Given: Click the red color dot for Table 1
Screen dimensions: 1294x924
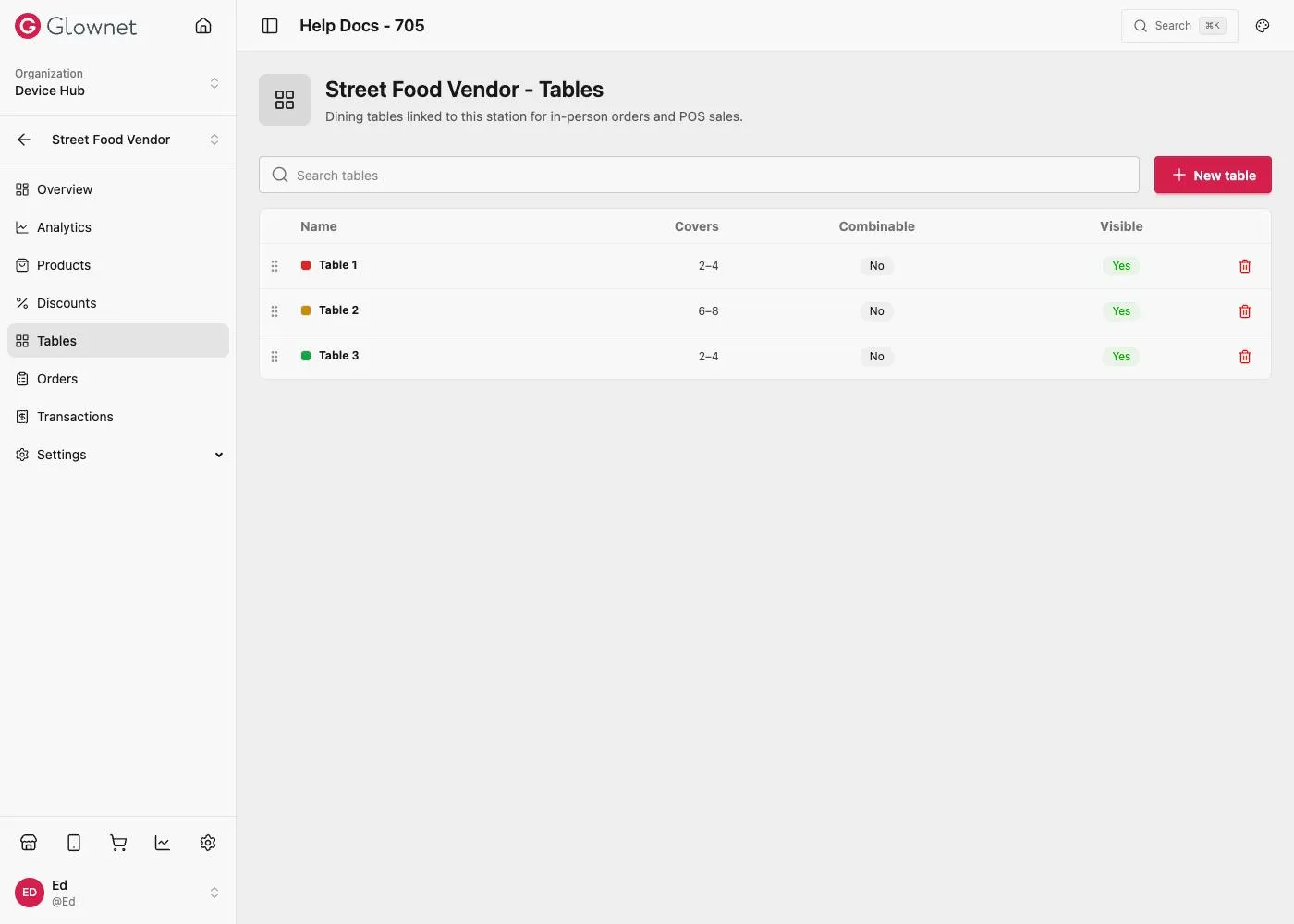Looking at the screenshot, I should point(306,265).
